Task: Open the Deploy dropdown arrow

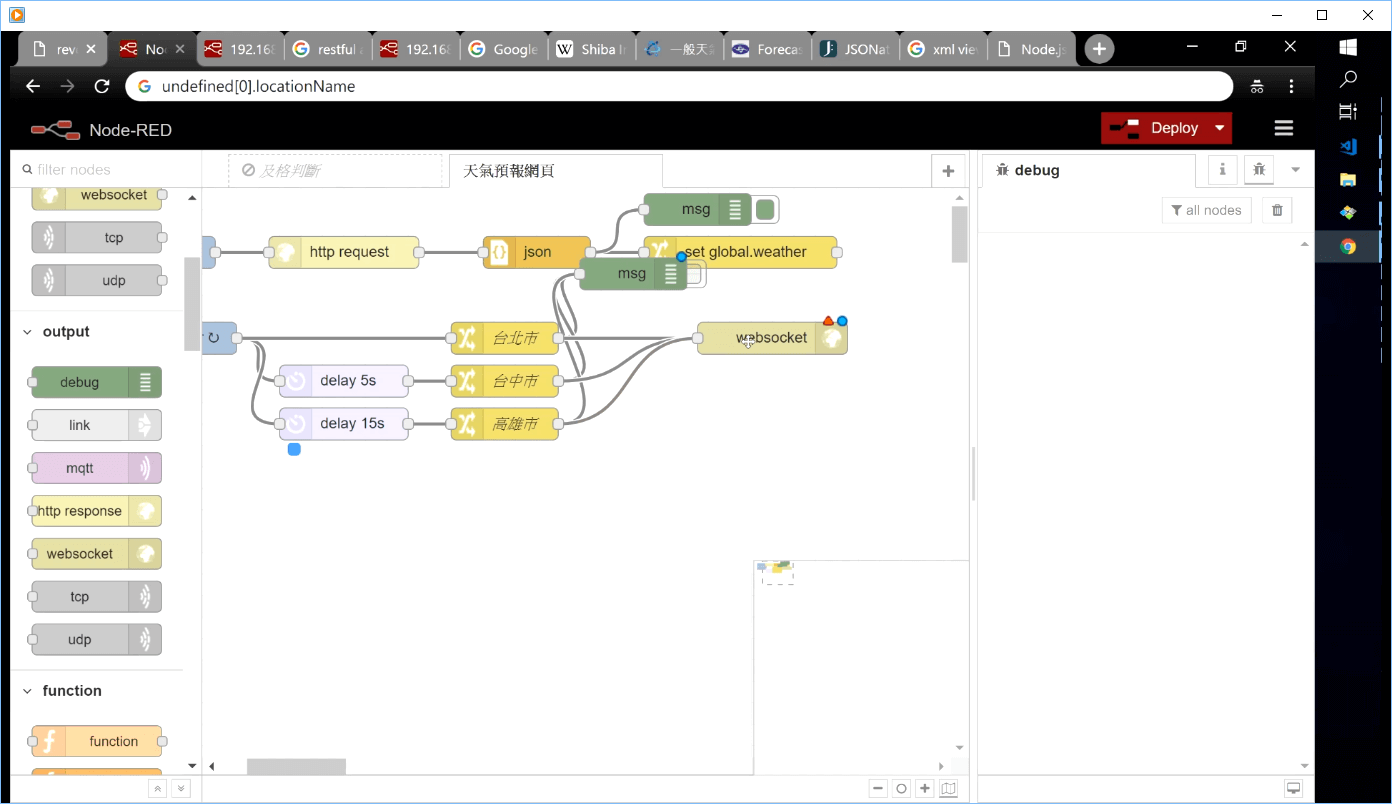Action: pyautogui.click(x=1219, y=128)
